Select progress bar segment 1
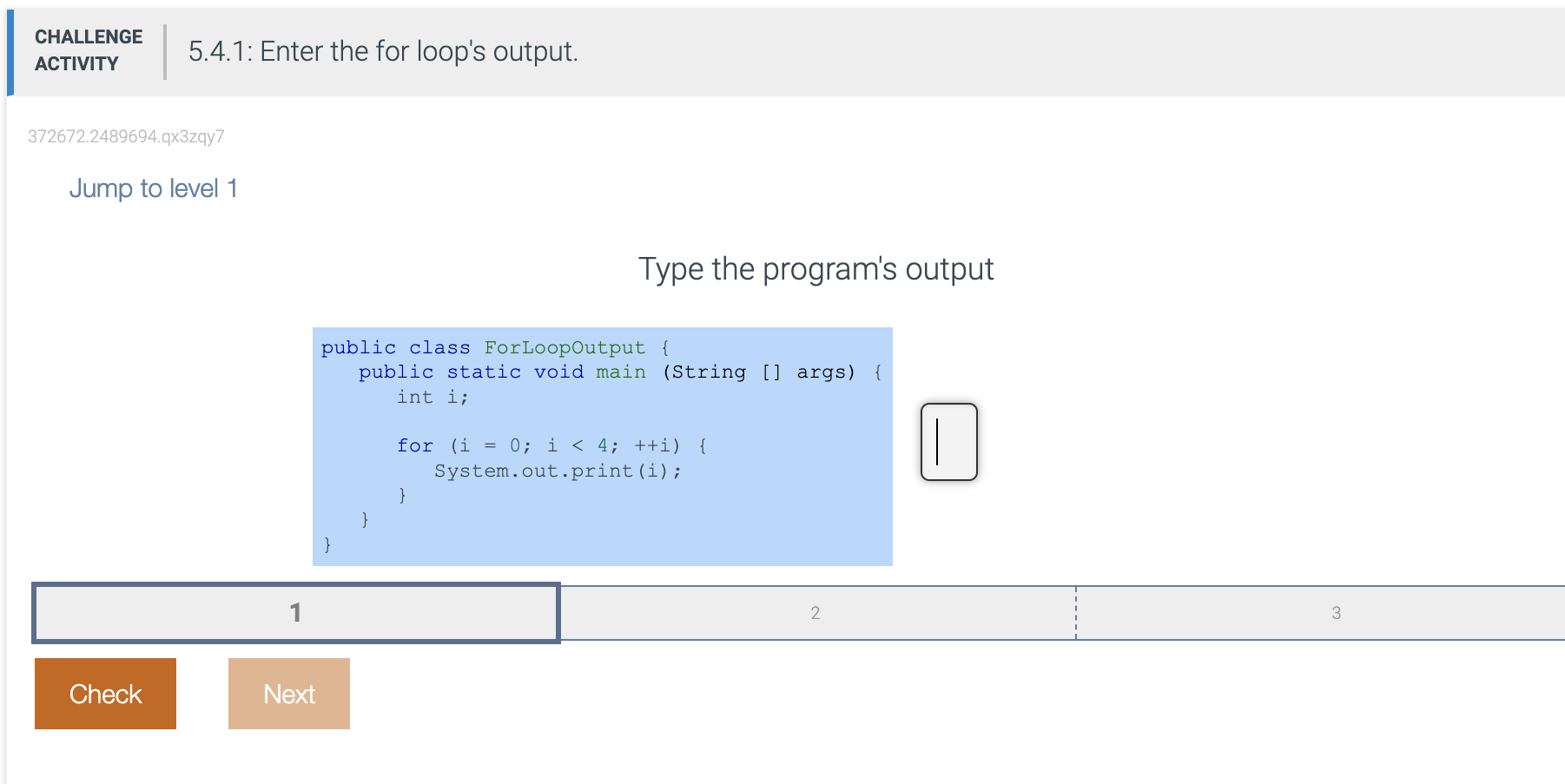 tap(295, 612)
